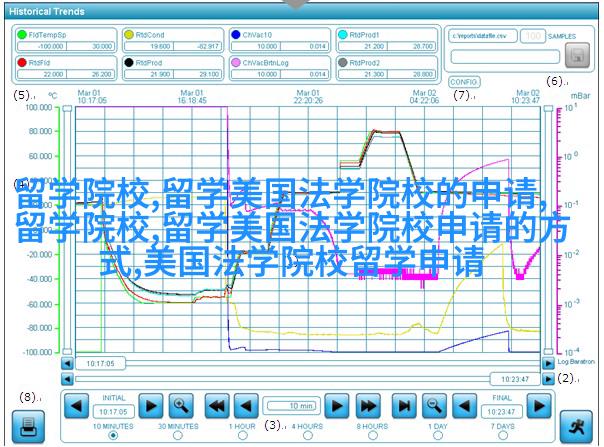This screenshot has height=447, width=604.
Task: Click the pink ChVacBrtnLog color indicator
Action: coord(236,62)
